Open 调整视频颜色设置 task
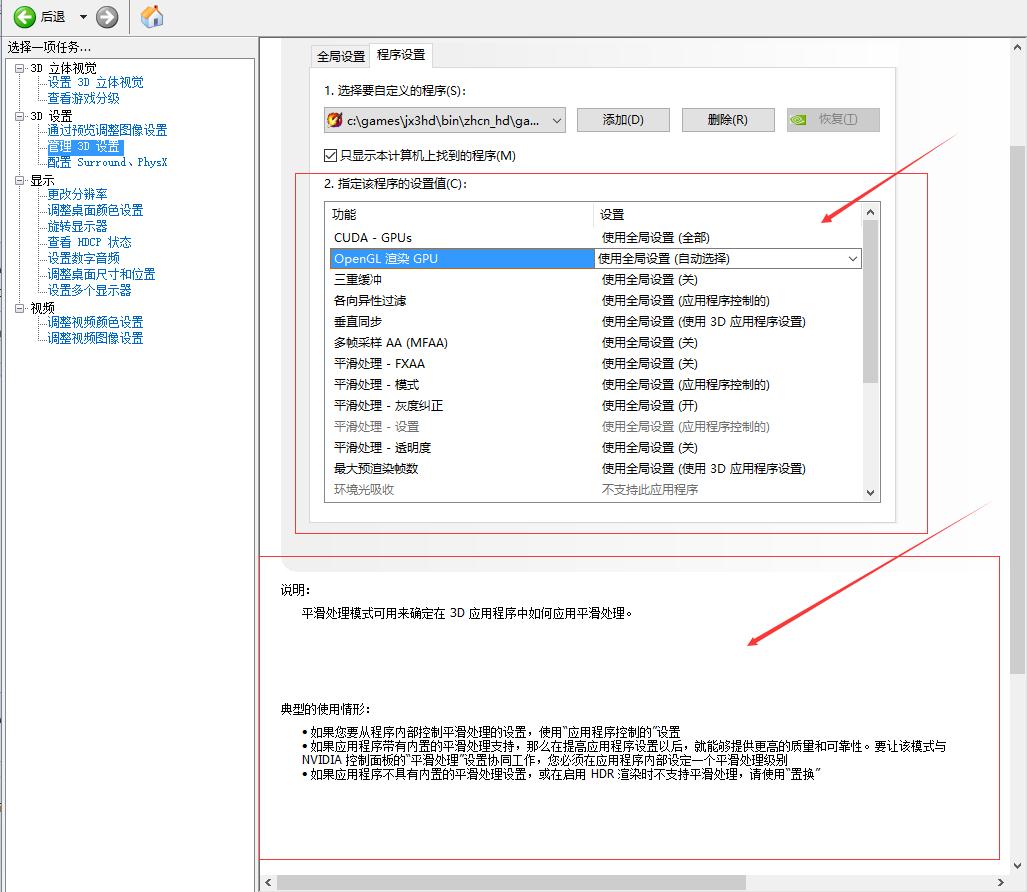This screenshot has height=892, width=1027. (95, 322)
